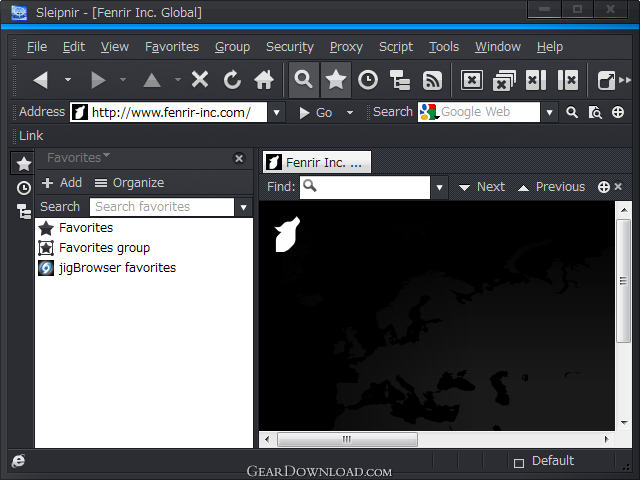
Task: Select the Favorites star sidebar tab
Action: pos(24,164)
